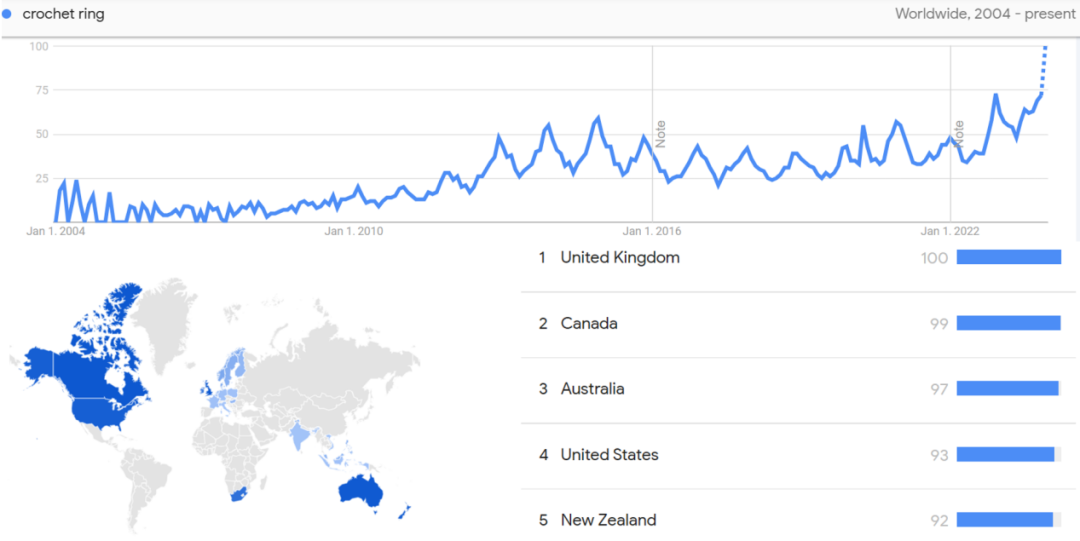Screen dimensions: 1080x541
Task: Click Australia on the world map
Action: (x=360, y=491)
